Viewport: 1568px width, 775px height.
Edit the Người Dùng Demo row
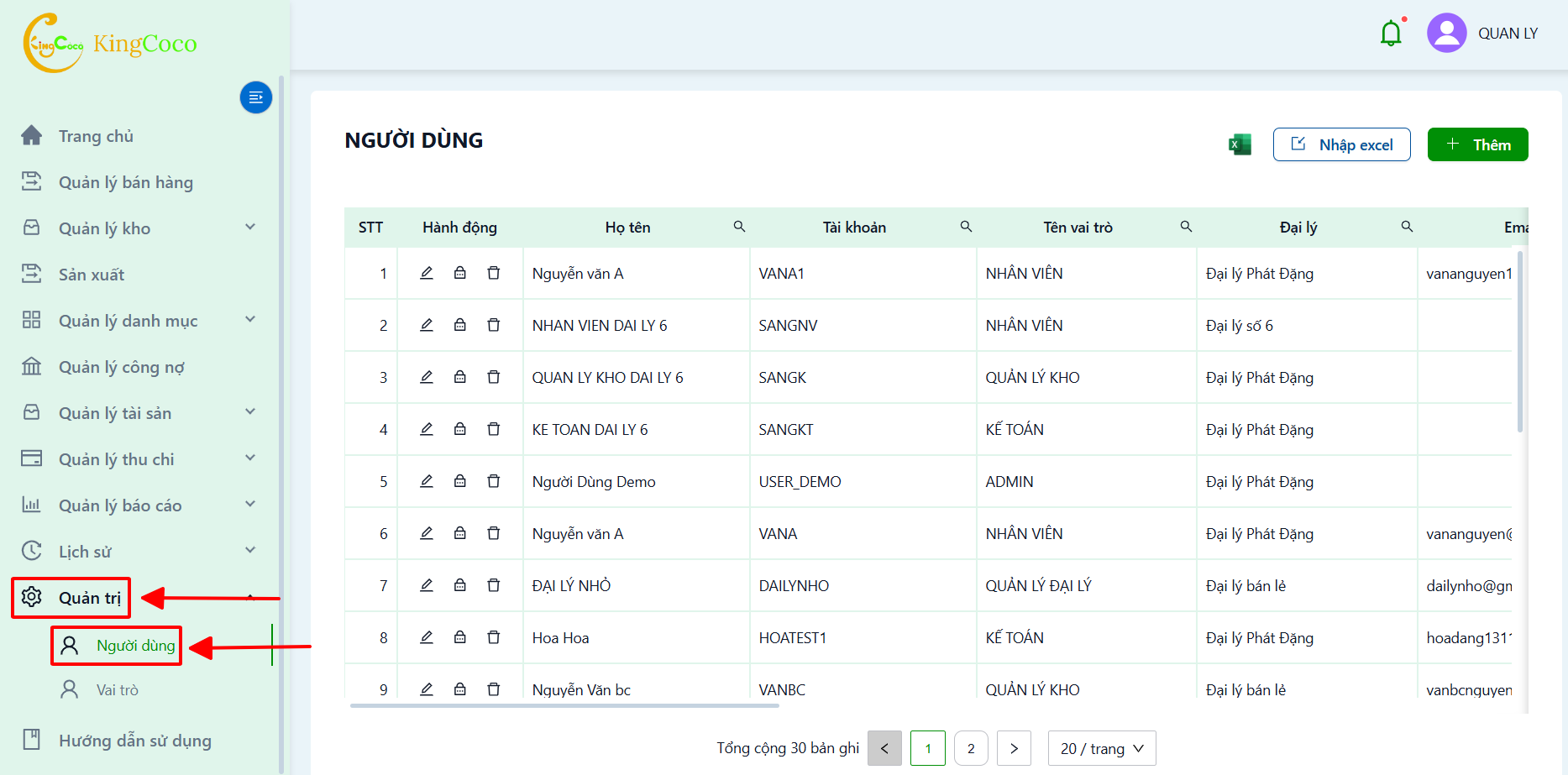(427, 481)
